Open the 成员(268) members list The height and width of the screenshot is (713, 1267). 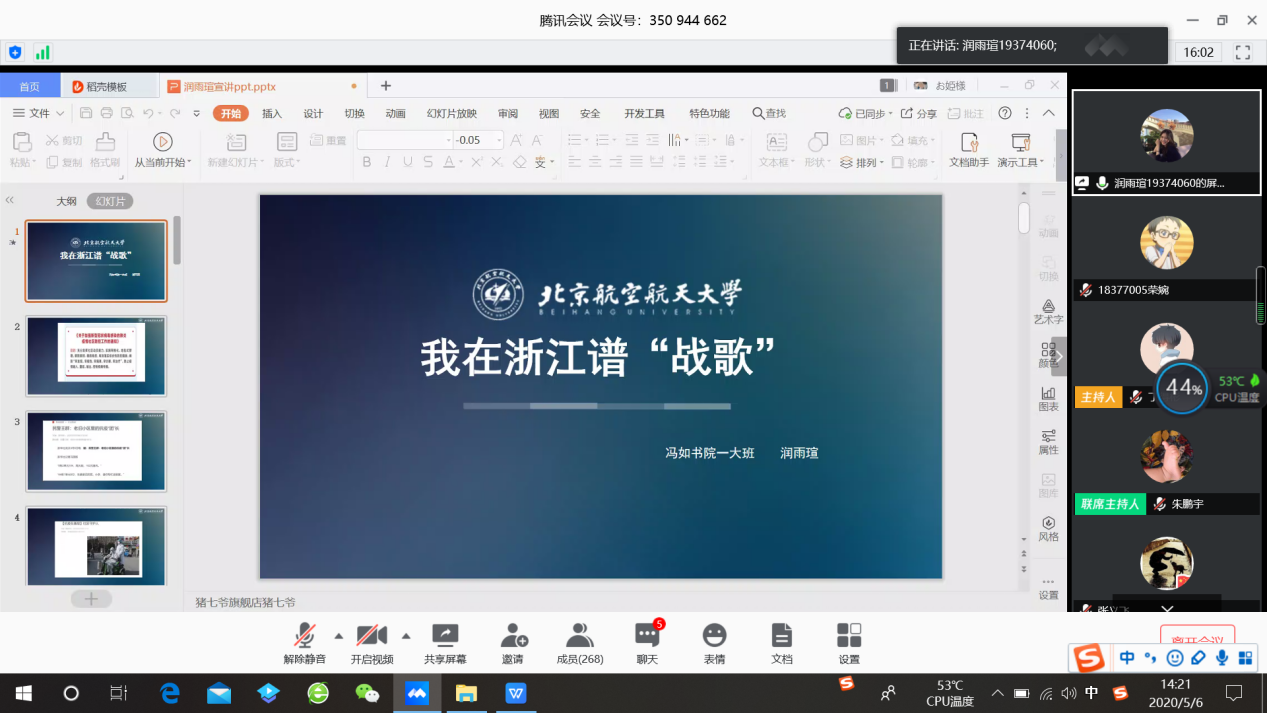click(x=580, y=643)
